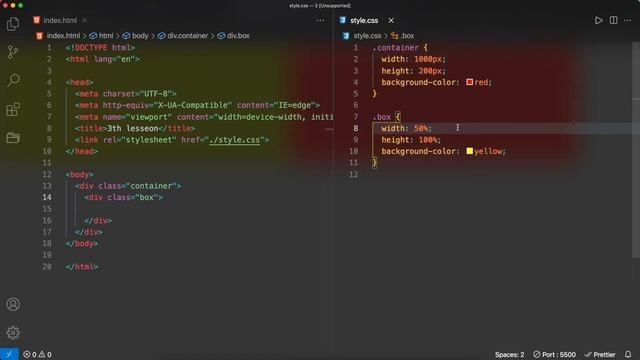Click the remote window indicator in status bar
The height and width of the screenshot is (360, 640).
click(x=9, y=354)
